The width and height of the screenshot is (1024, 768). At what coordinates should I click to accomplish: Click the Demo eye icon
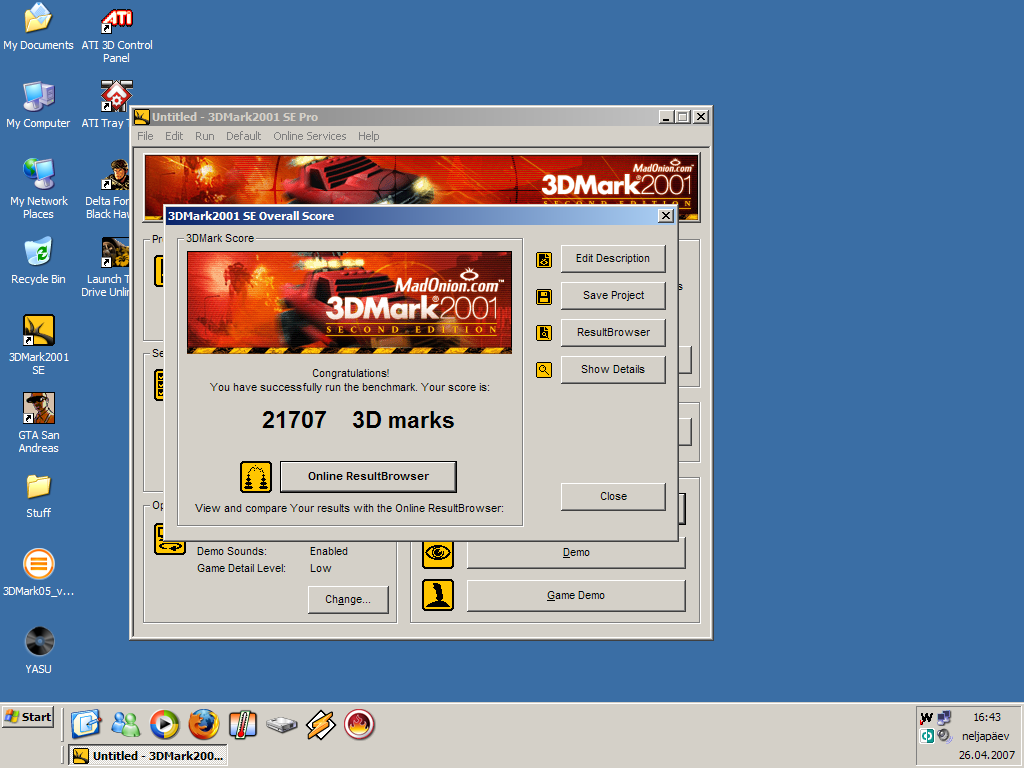point(438,552)
